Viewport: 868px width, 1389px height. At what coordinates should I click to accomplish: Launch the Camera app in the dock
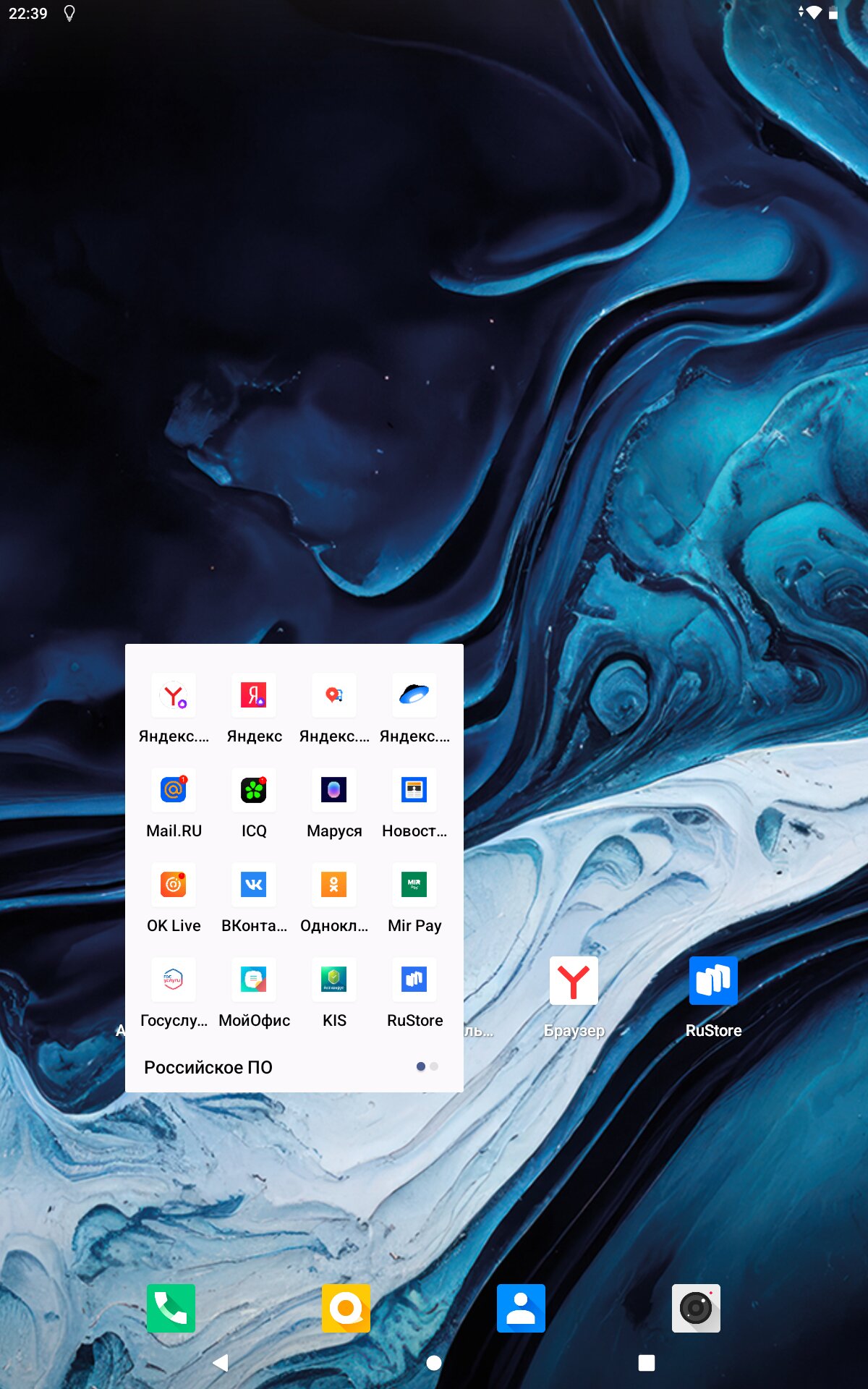click(x=696, y=1308)
